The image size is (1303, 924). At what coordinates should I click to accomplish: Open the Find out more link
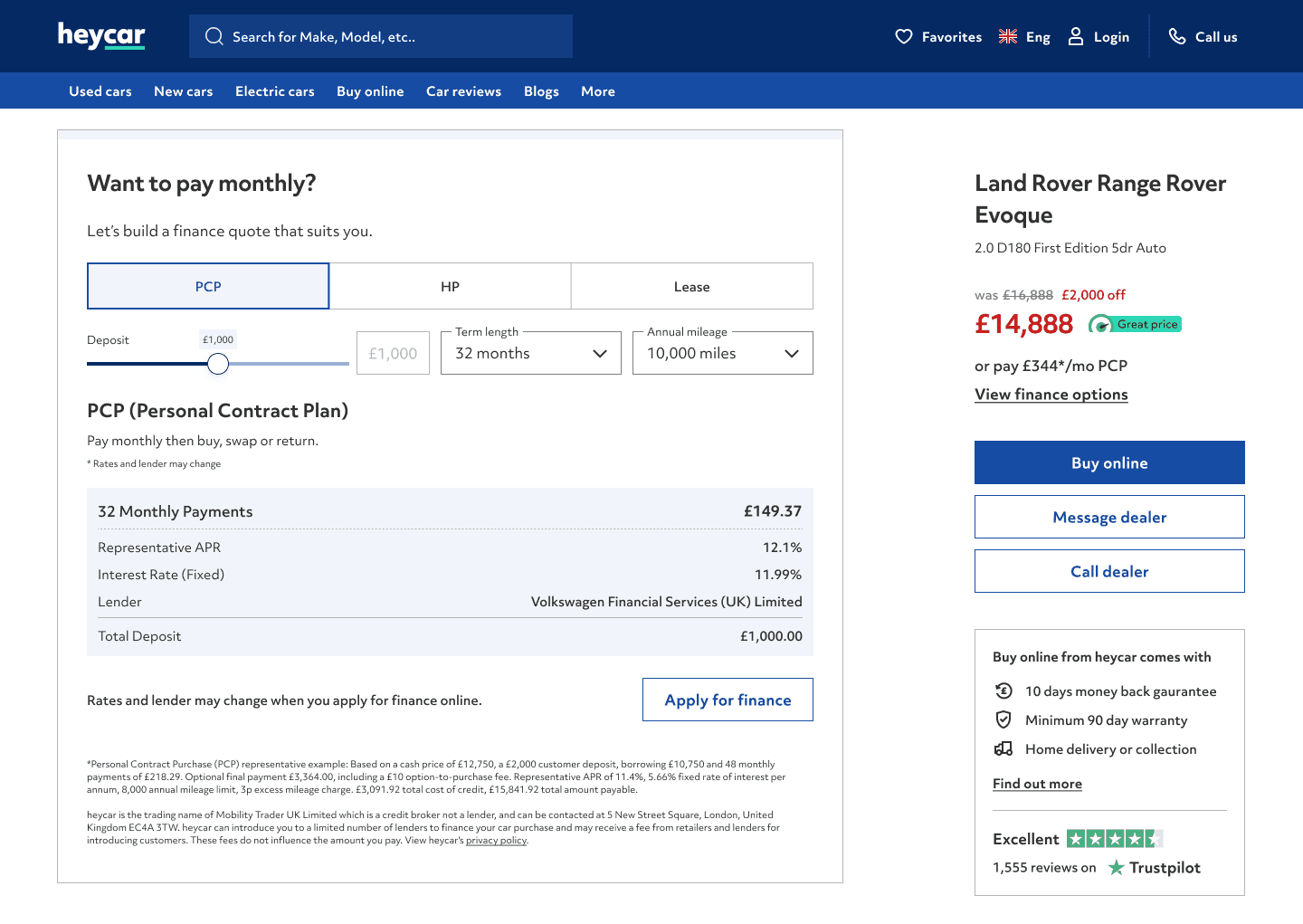tap(1037, 784)
